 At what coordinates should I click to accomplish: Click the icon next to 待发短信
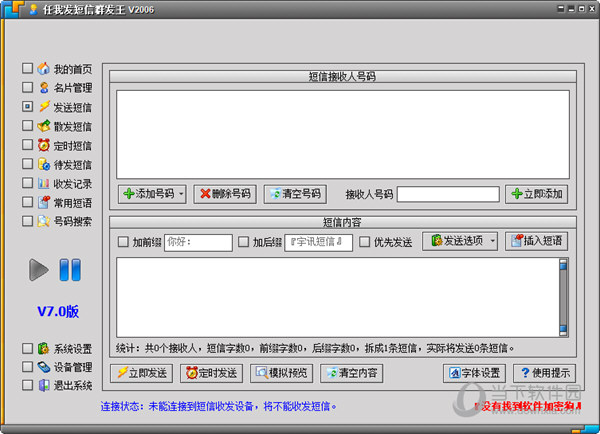44,164
